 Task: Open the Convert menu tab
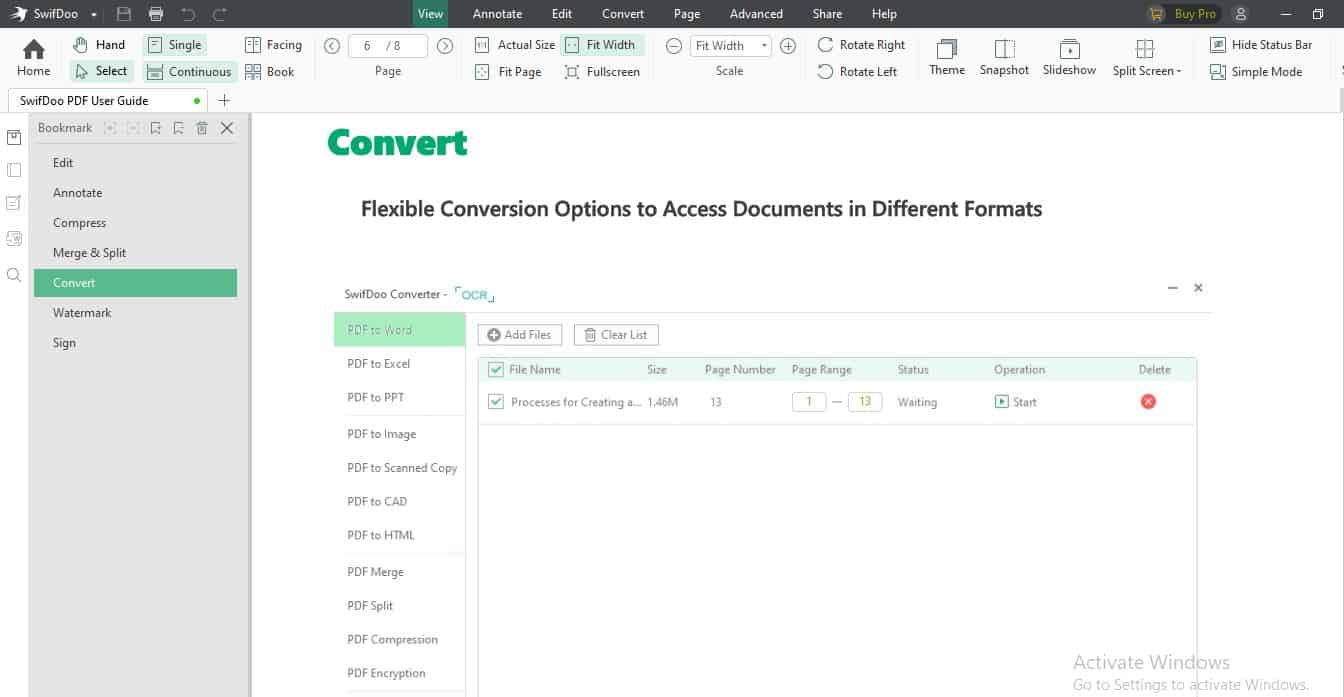tap(623, 14)
